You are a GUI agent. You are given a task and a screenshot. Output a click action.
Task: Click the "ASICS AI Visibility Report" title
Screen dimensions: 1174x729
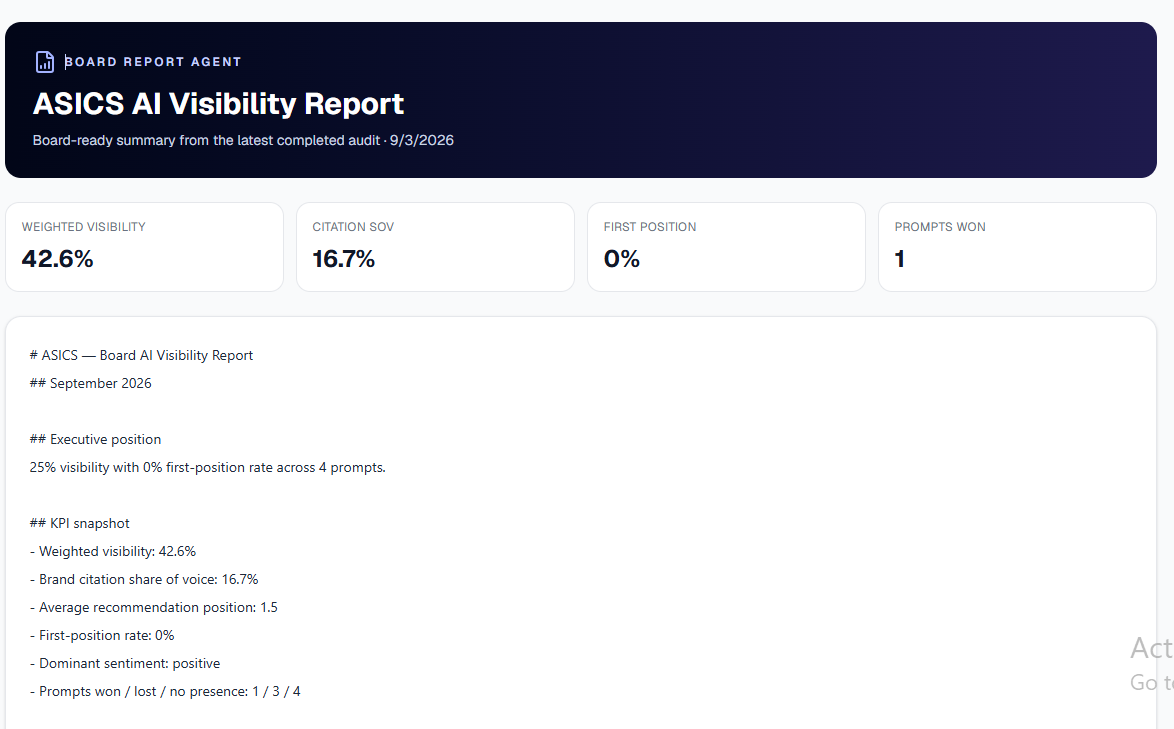(x=219, y=104)
